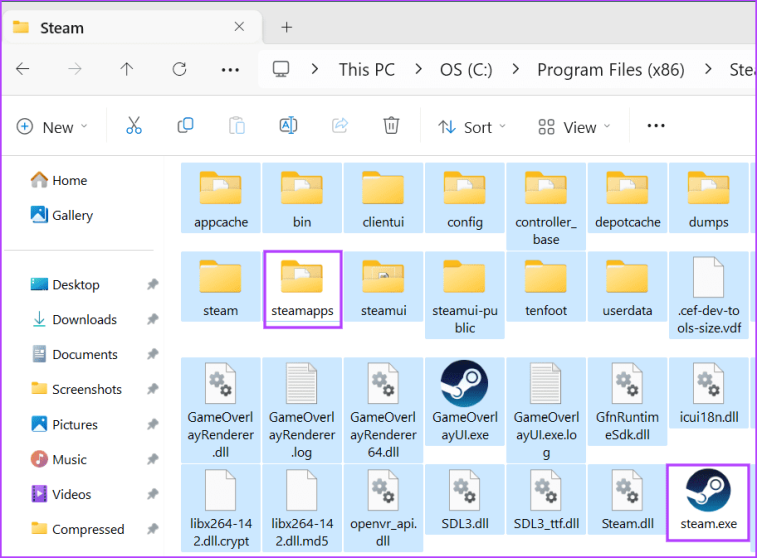
Task: Click the Rename icon in toolbar
Action: (288, 126)
